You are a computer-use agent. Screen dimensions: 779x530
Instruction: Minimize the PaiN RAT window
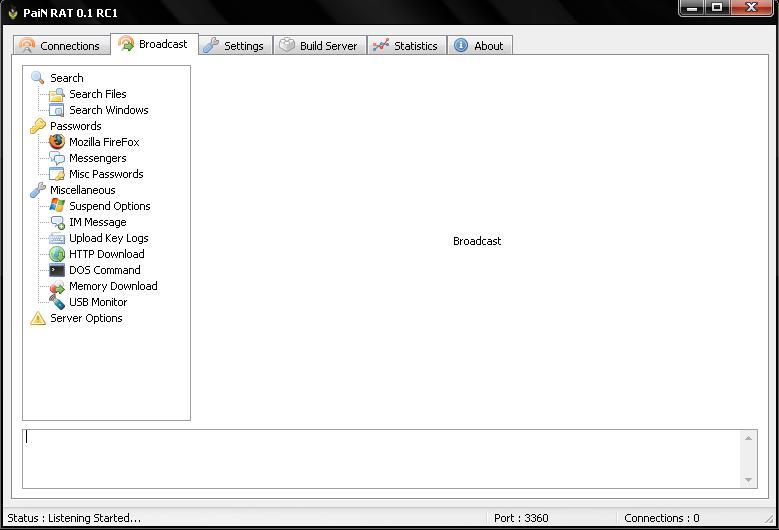[693, 7]
